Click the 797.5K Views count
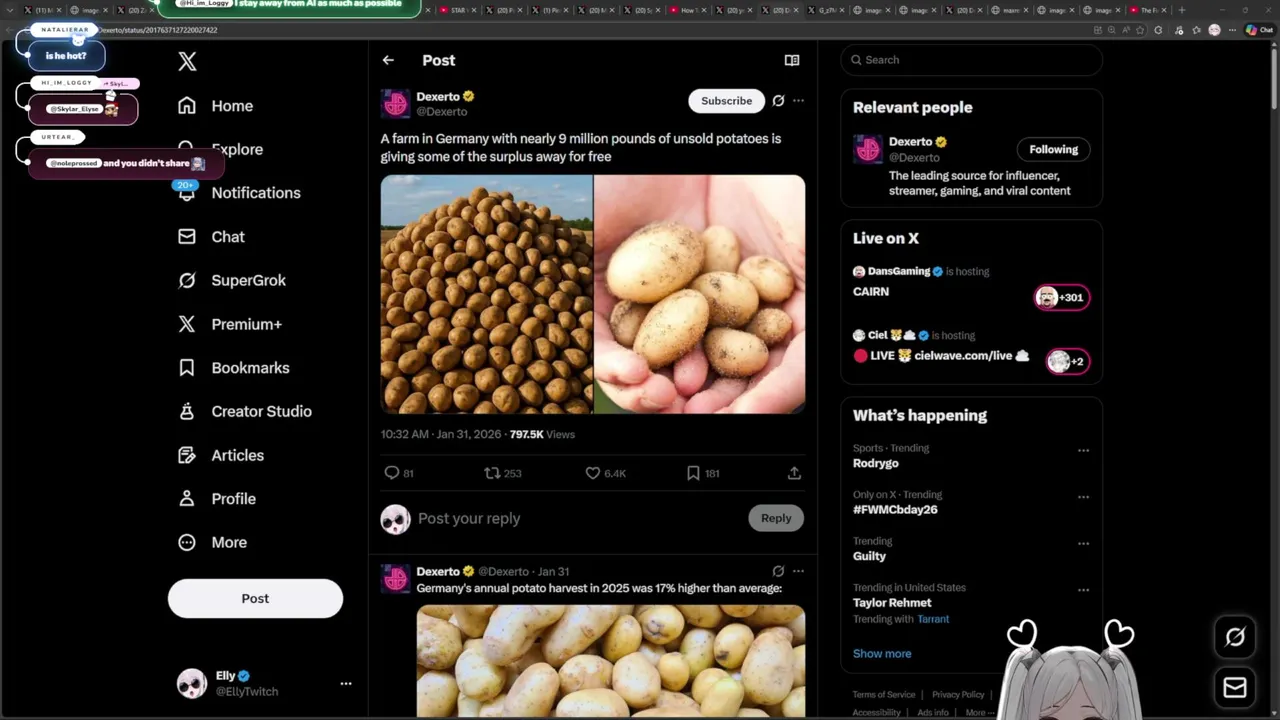 (x=542, y=435)
